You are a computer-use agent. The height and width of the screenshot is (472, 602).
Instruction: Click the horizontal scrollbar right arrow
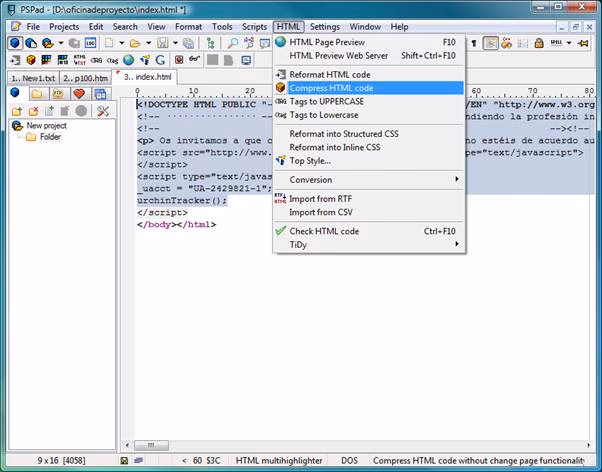(589, 446)
